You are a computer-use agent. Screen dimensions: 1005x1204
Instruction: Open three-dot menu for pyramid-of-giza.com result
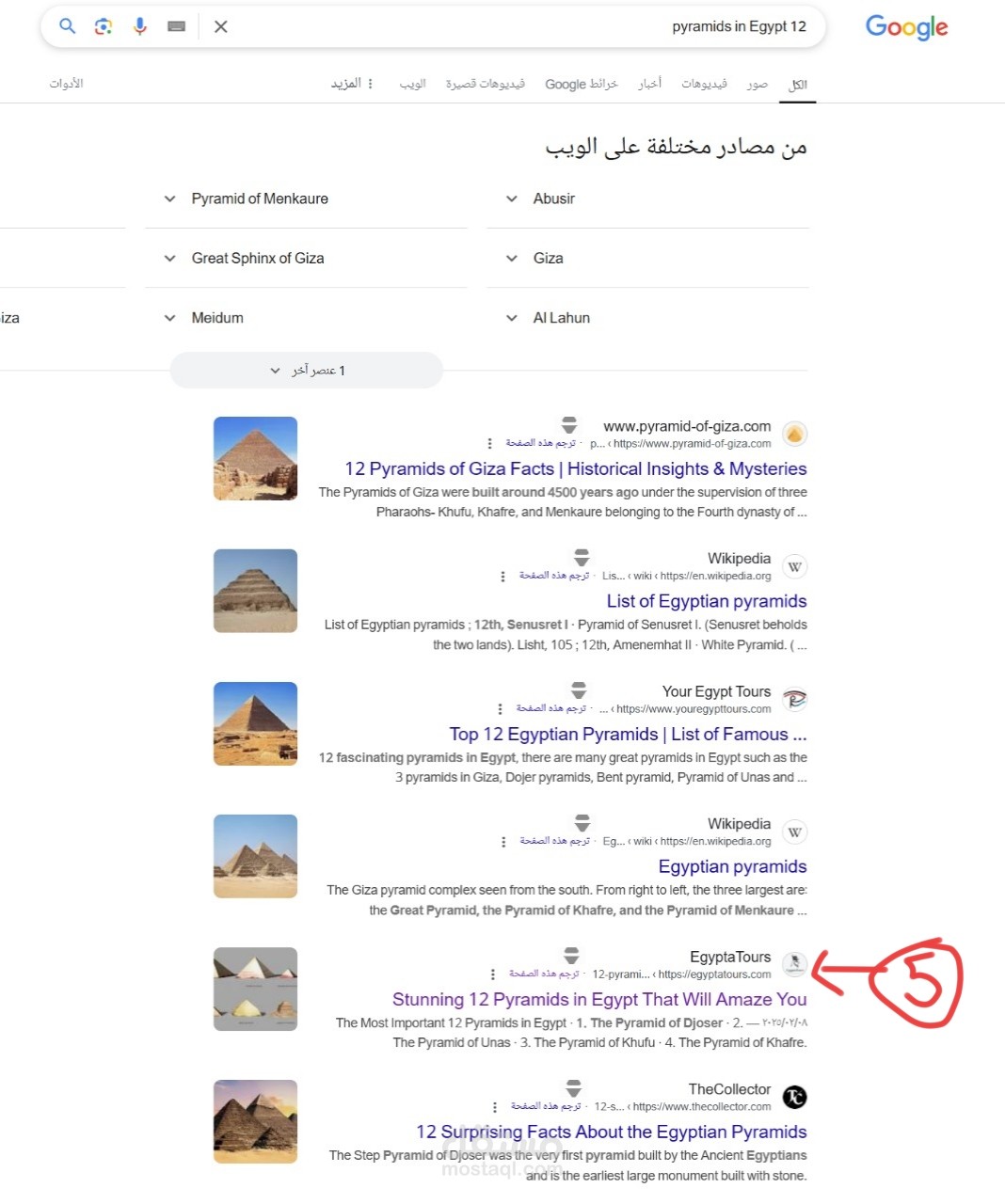(489, 443)
